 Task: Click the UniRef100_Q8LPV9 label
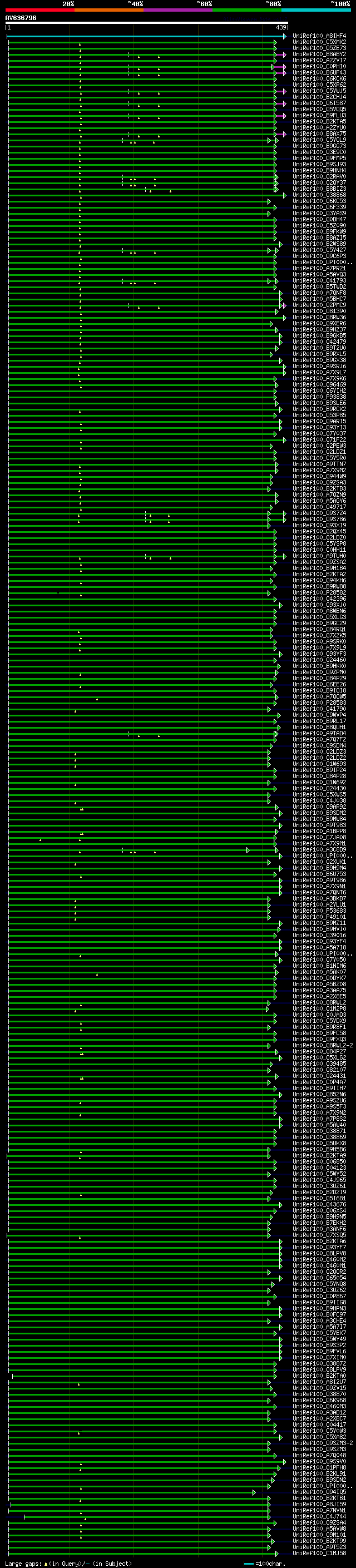pyautogui.click(x=319, y=1369)
